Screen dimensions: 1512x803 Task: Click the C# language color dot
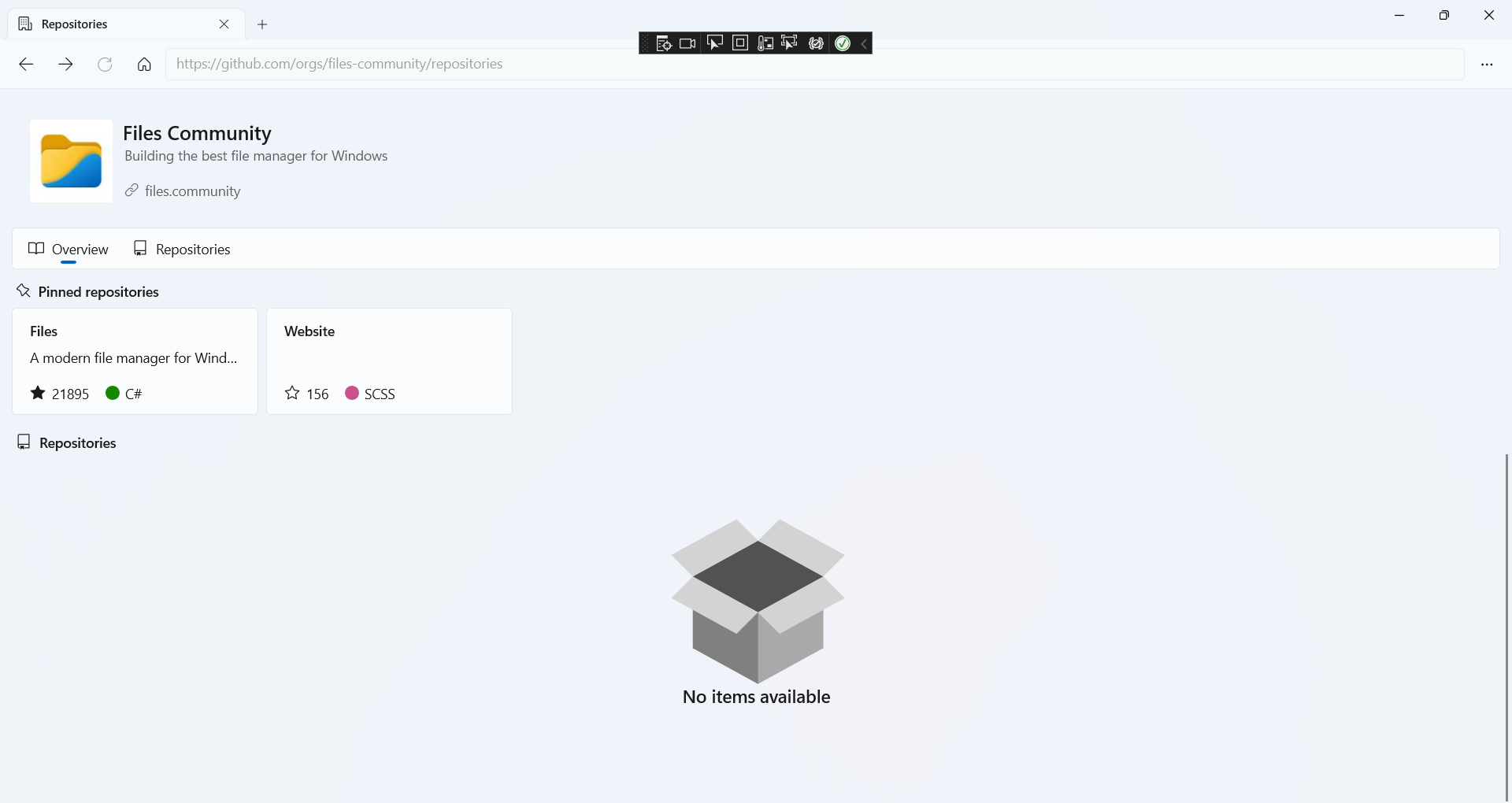pyautogui.click(x=111, y=393)
